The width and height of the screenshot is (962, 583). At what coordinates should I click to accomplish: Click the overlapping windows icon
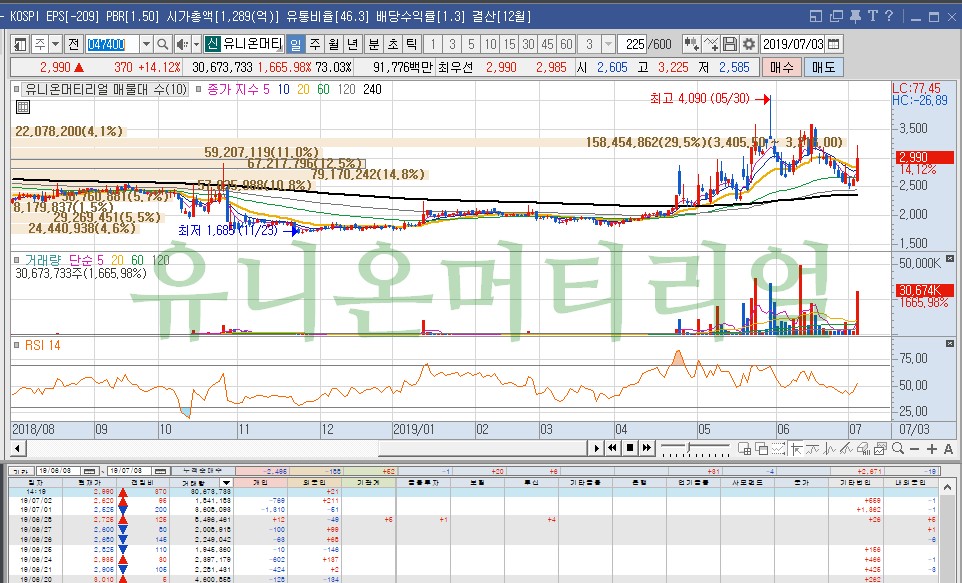tap(761, 449)
